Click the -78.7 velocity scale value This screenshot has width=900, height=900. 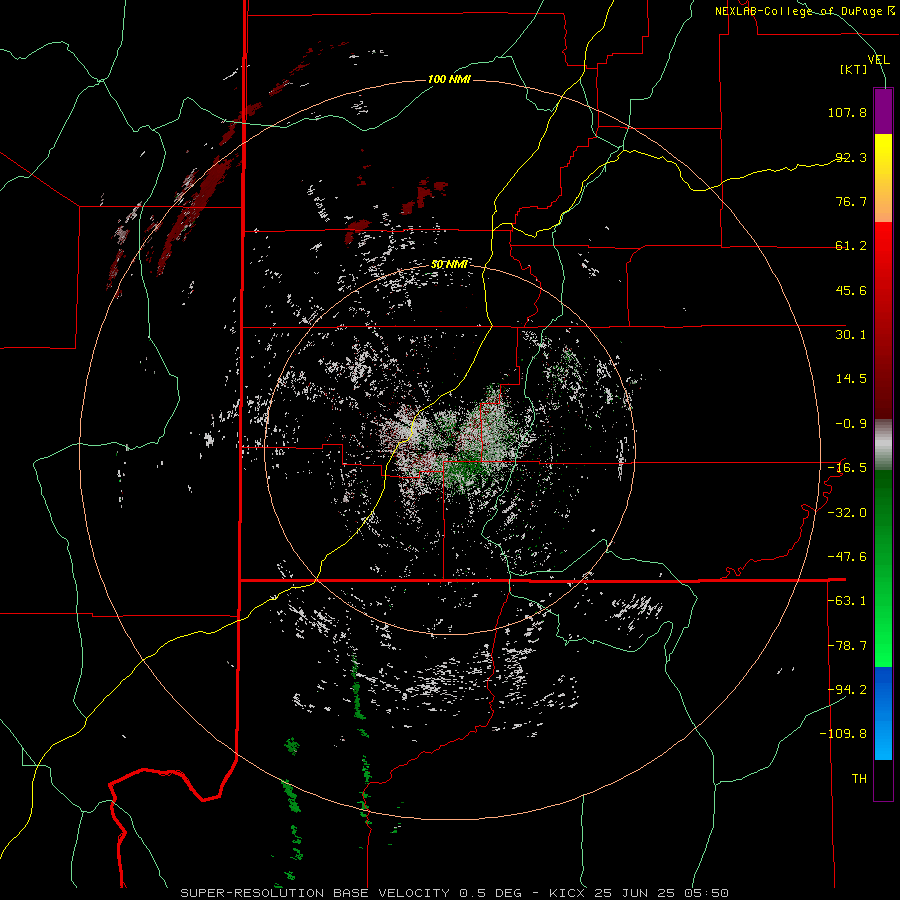(847, 646)
